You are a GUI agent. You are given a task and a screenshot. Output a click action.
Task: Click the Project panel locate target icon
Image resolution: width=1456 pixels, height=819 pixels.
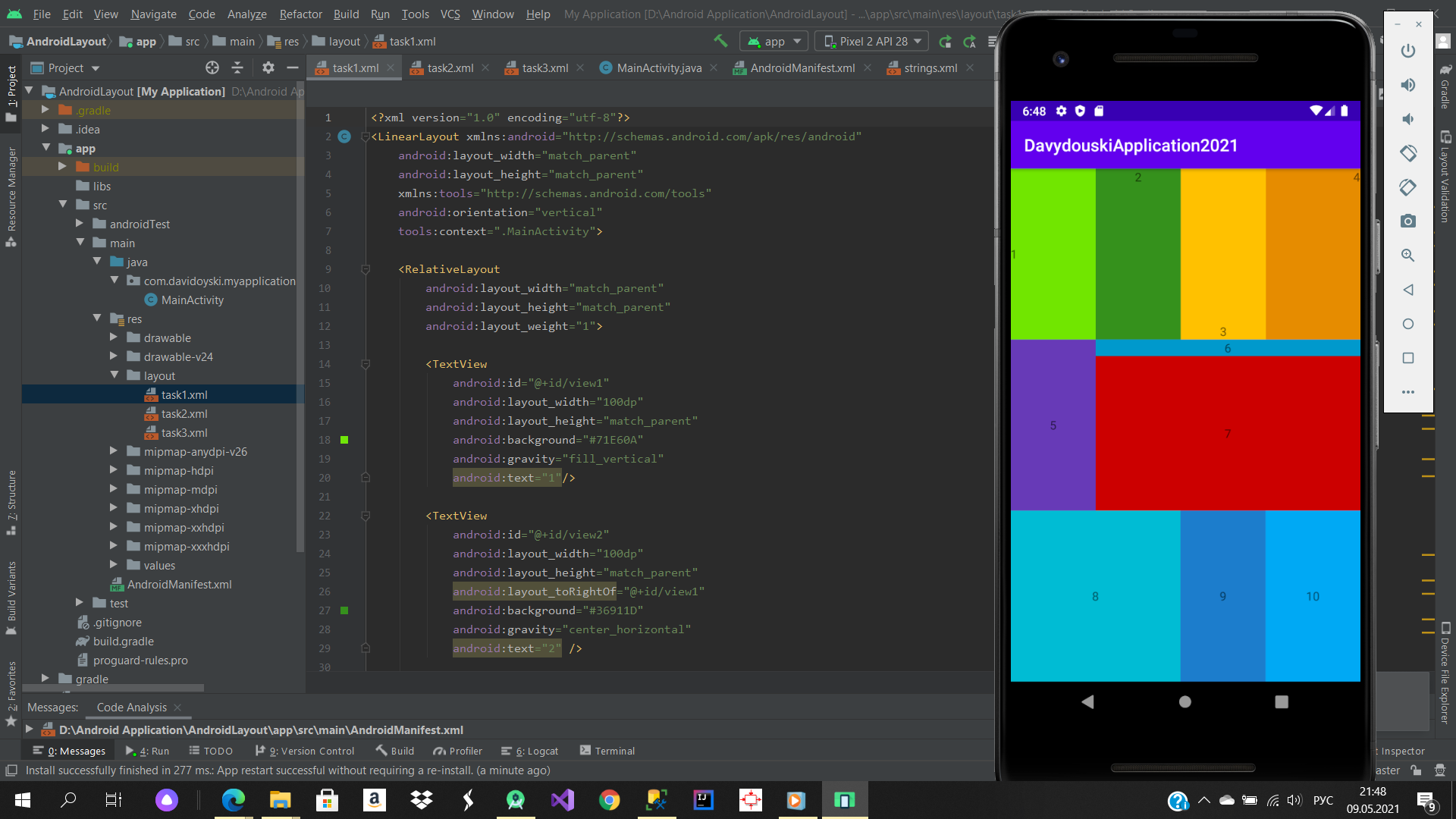212,67
